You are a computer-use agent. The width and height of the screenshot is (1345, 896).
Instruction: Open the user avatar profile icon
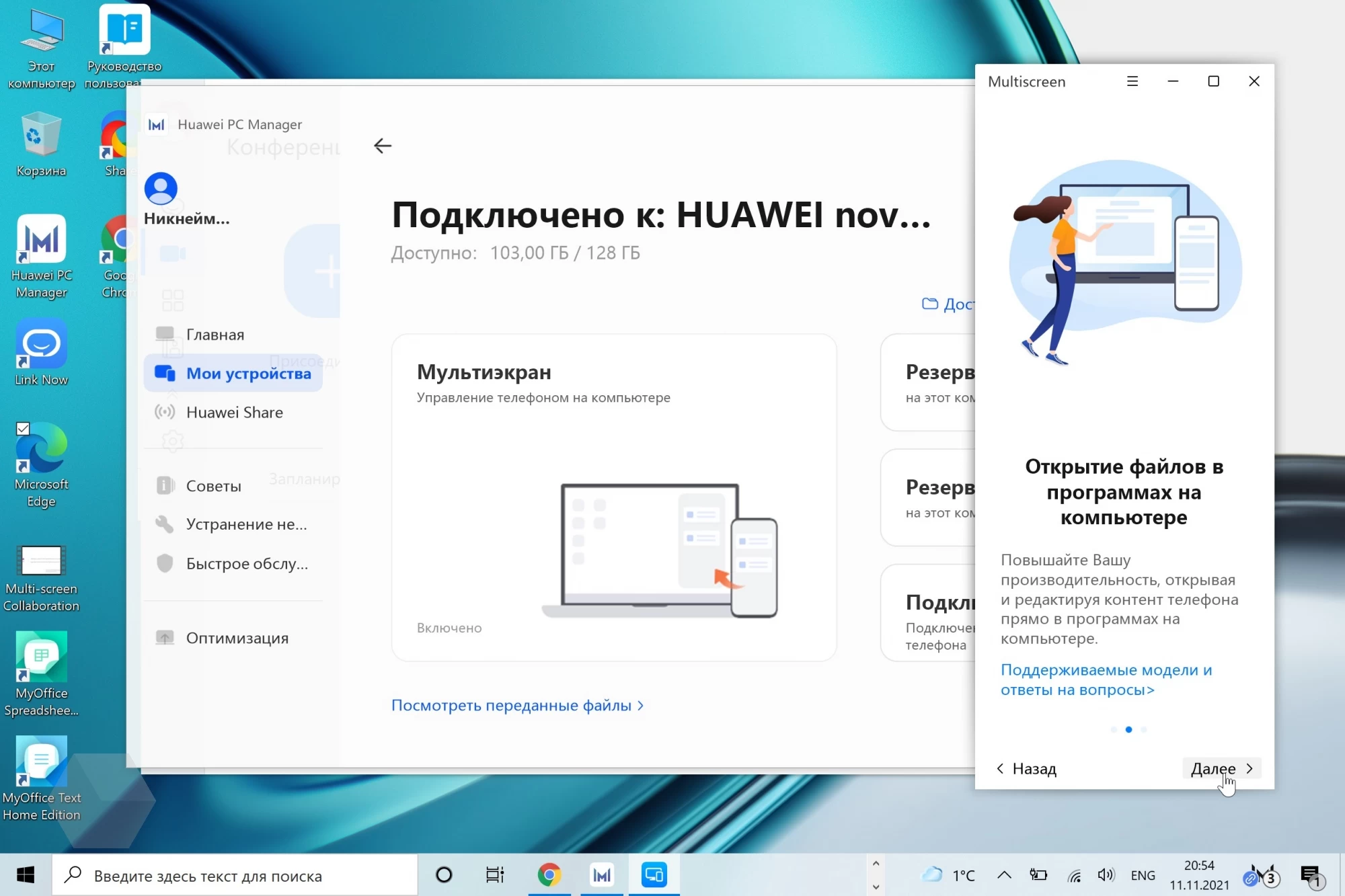pyautogui.click(x=161, y=189)
